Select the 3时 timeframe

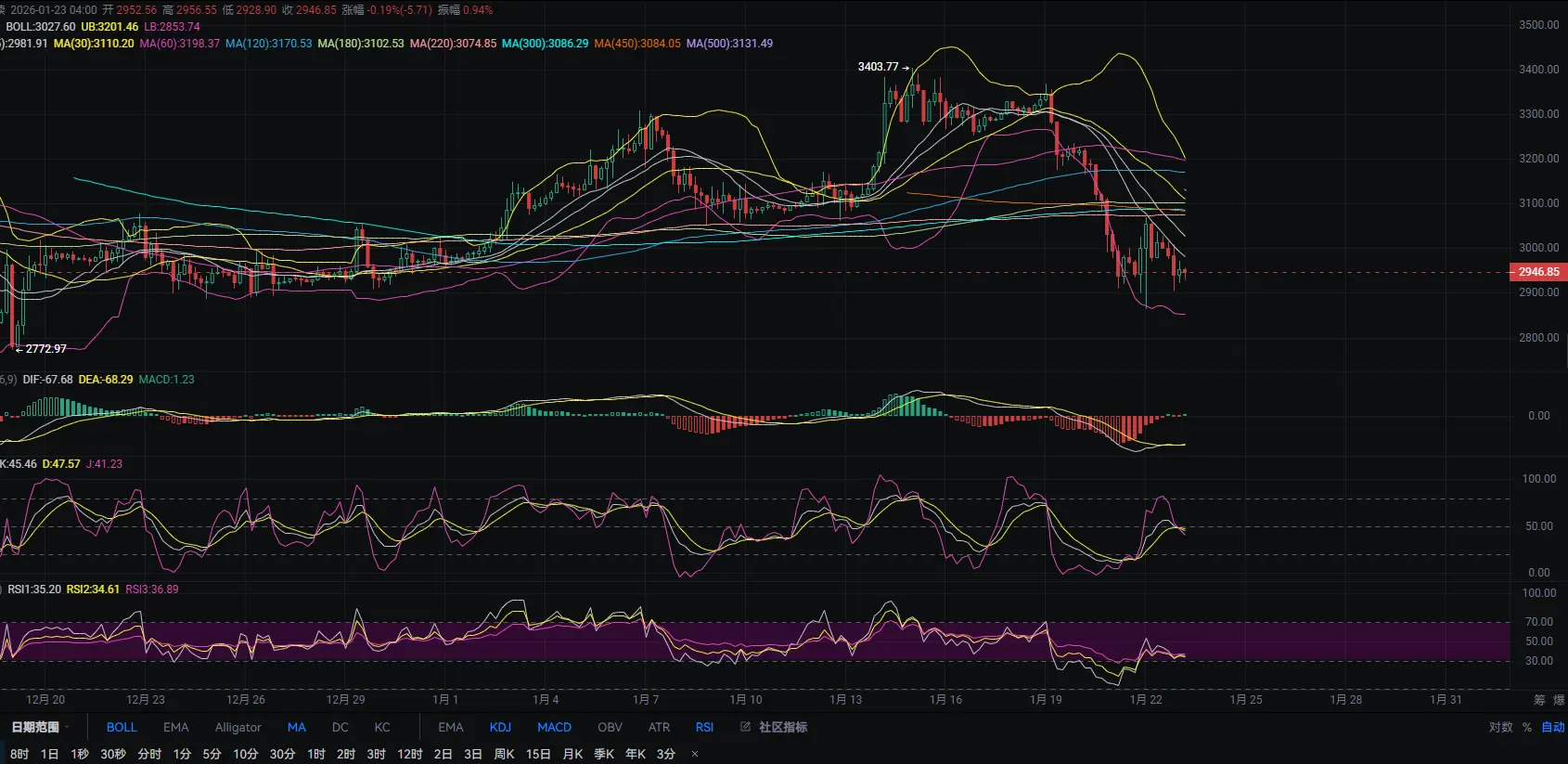[376, 754]
